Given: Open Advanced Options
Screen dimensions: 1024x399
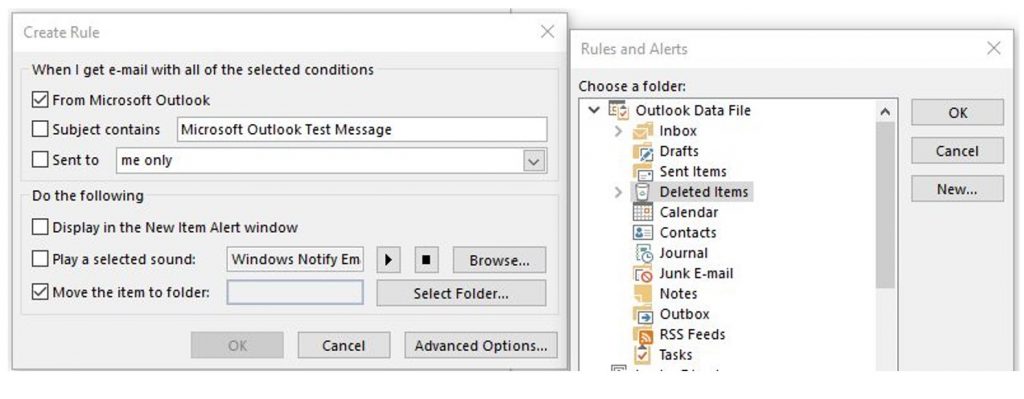Looking at the screenshot, I should coord(481,345).
